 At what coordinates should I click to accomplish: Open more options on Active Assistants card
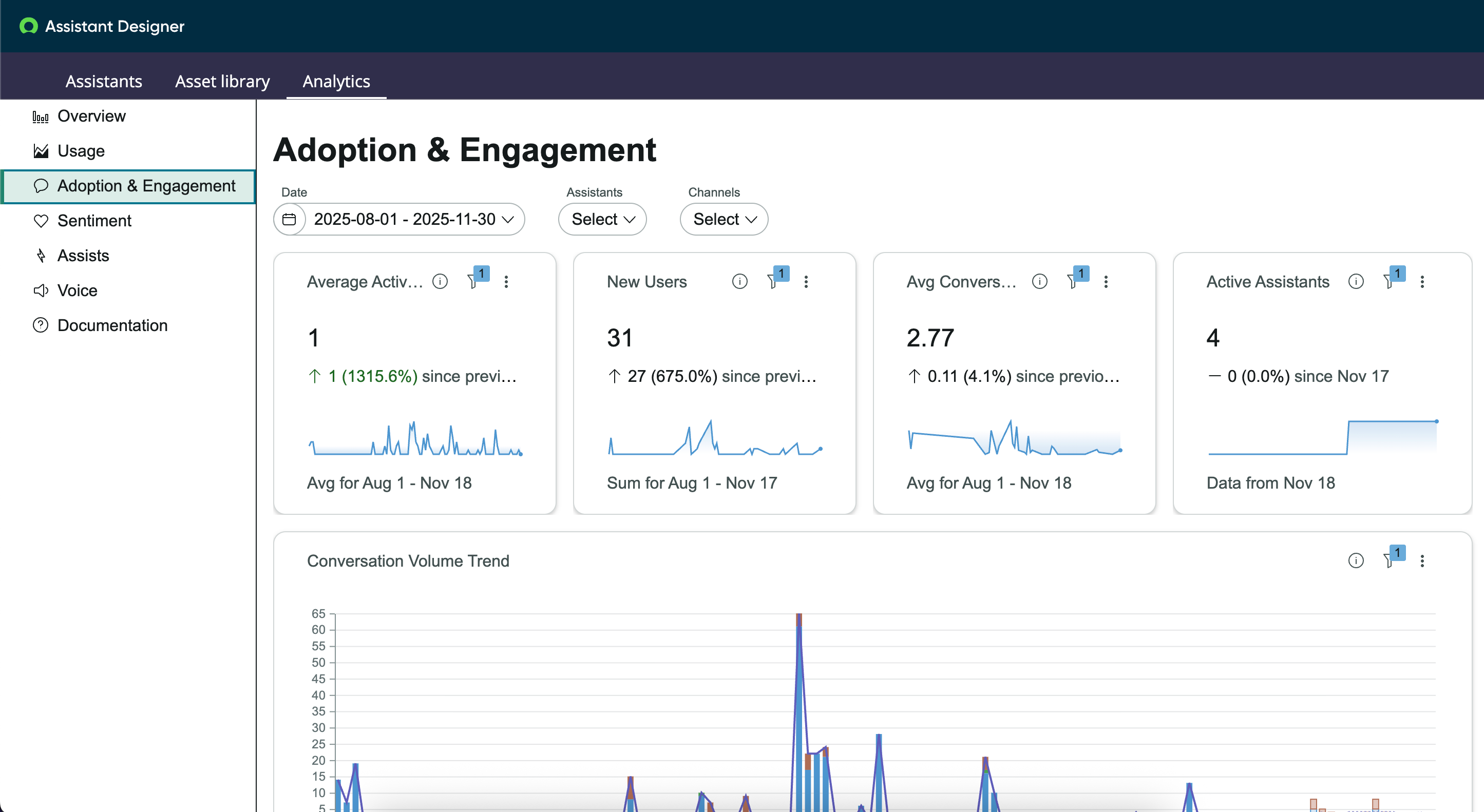pos(1422,282)
